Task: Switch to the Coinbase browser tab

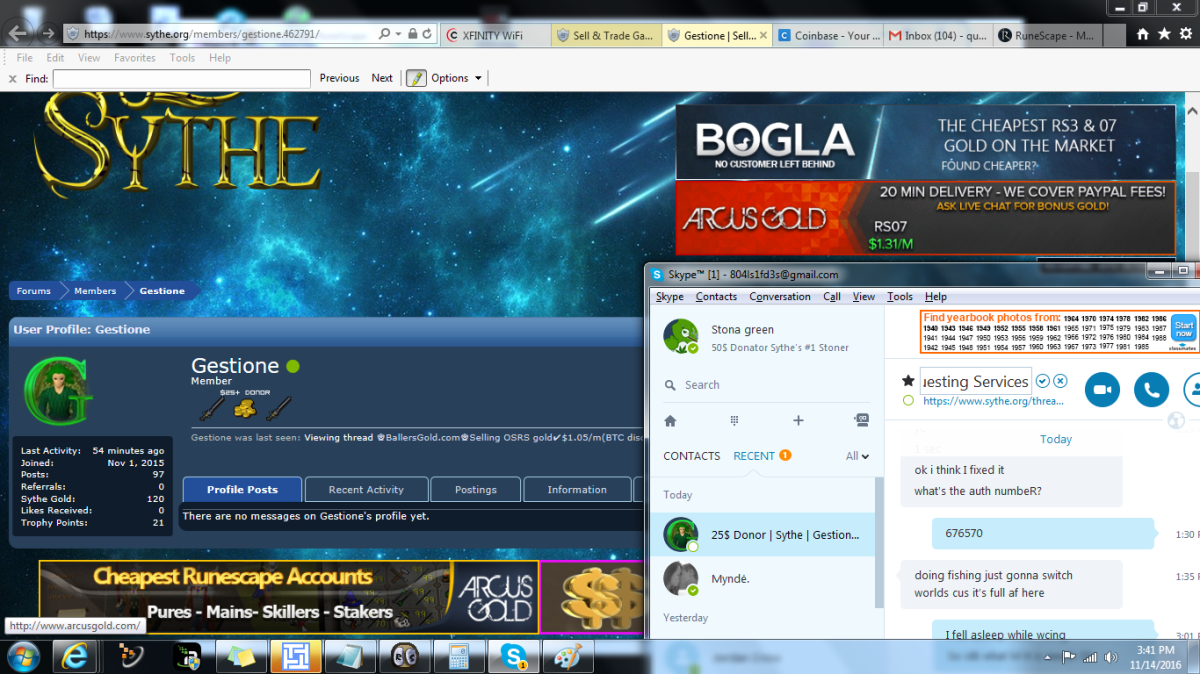Action: [829, 35]
